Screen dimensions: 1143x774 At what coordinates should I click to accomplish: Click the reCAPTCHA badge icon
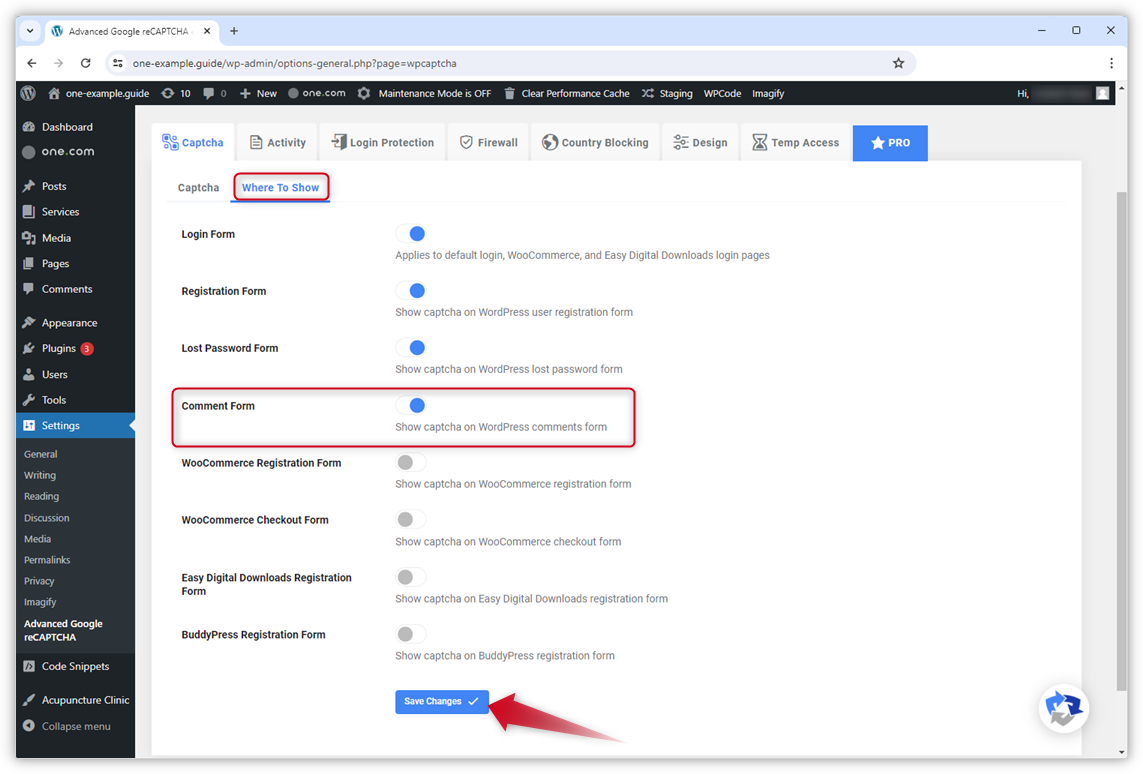click(x=1063, y=708)
